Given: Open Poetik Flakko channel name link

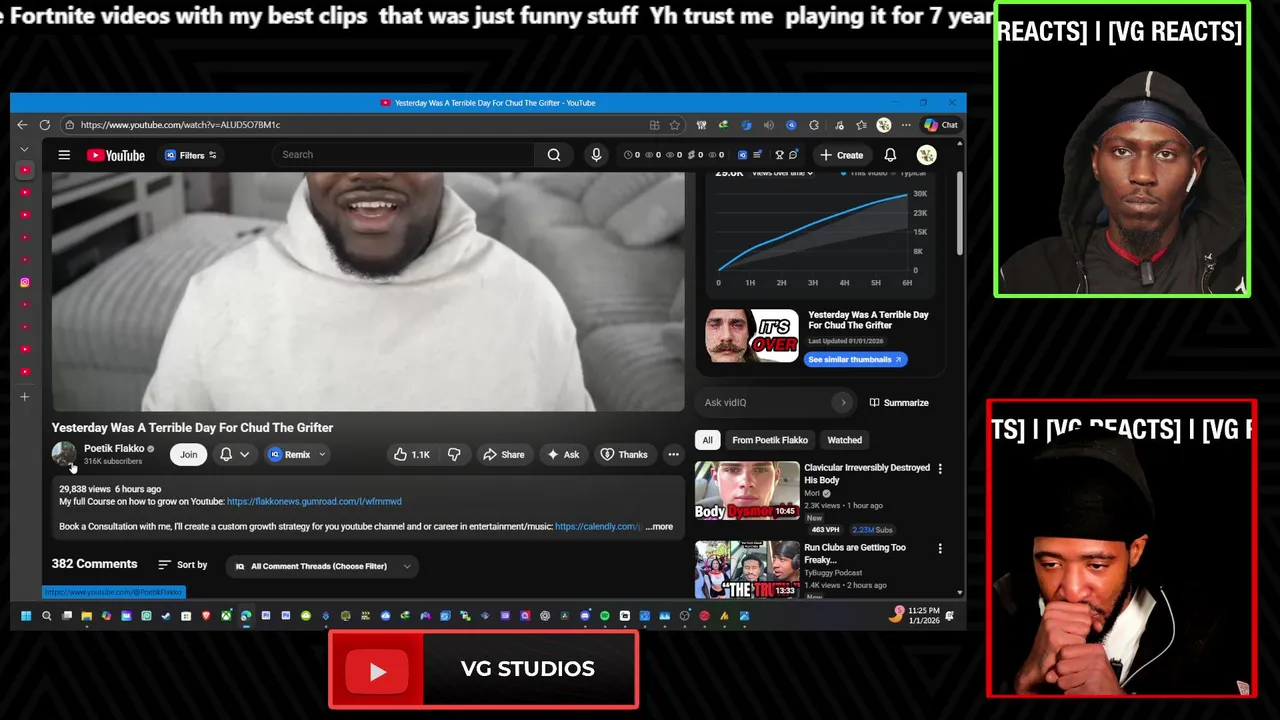Looking at the screenshot, I should coord(114,449).
